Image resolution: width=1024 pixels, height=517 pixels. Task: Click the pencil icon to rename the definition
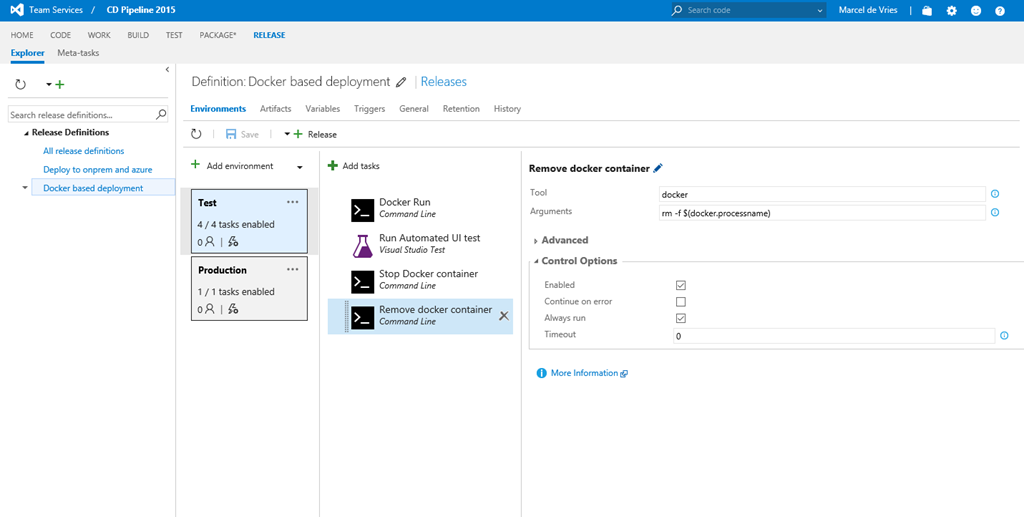402,82
